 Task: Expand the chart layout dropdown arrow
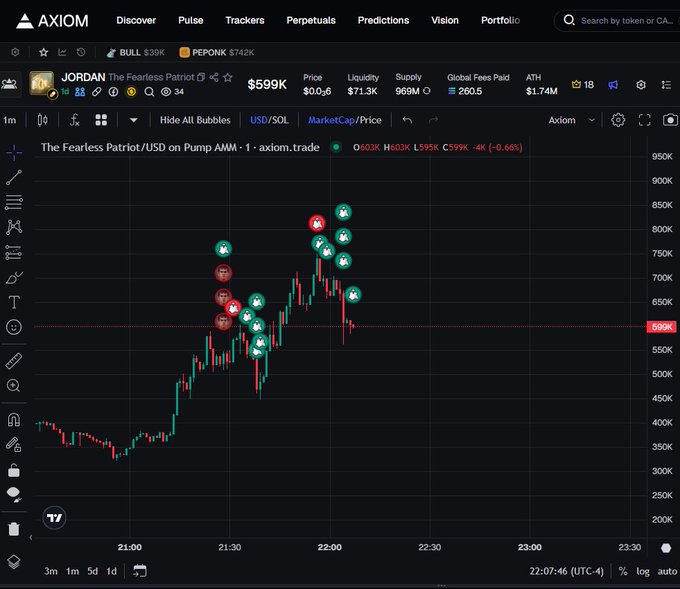click(134, 120)
